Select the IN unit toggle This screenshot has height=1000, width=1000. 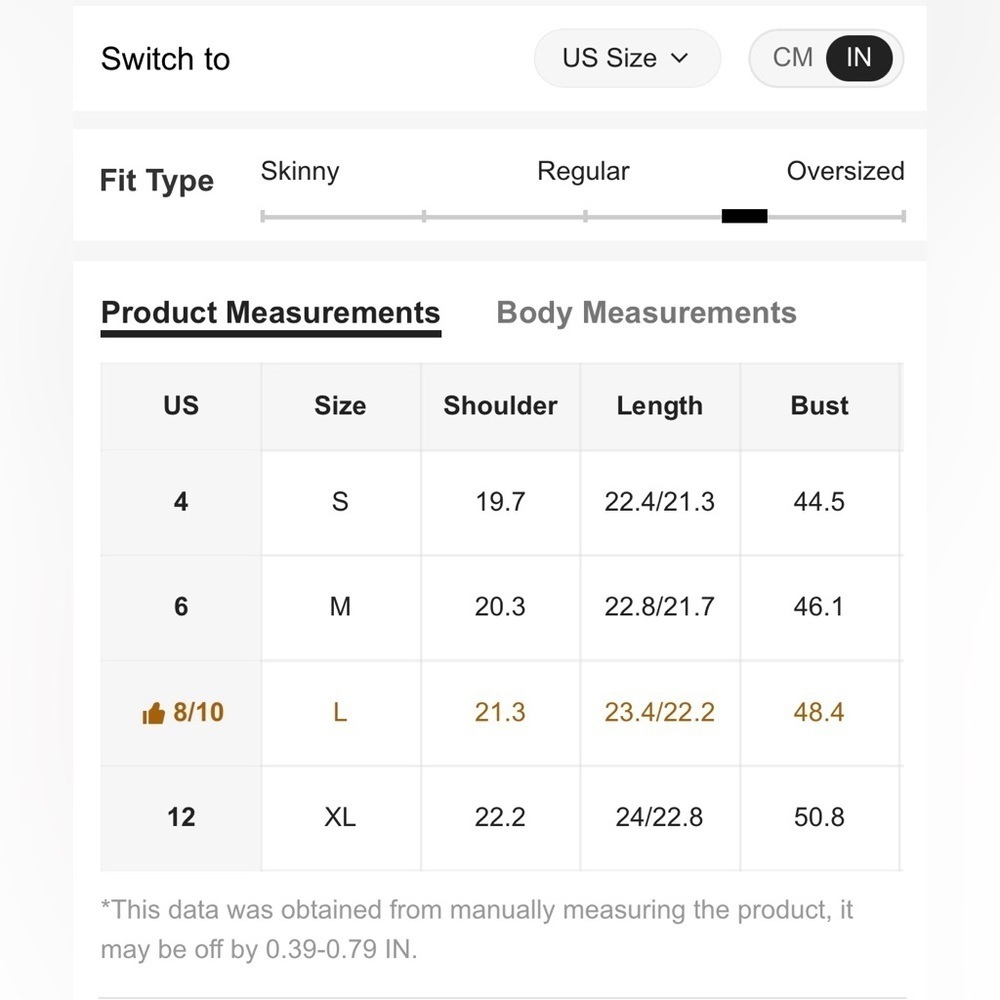(x=858, y=58)
